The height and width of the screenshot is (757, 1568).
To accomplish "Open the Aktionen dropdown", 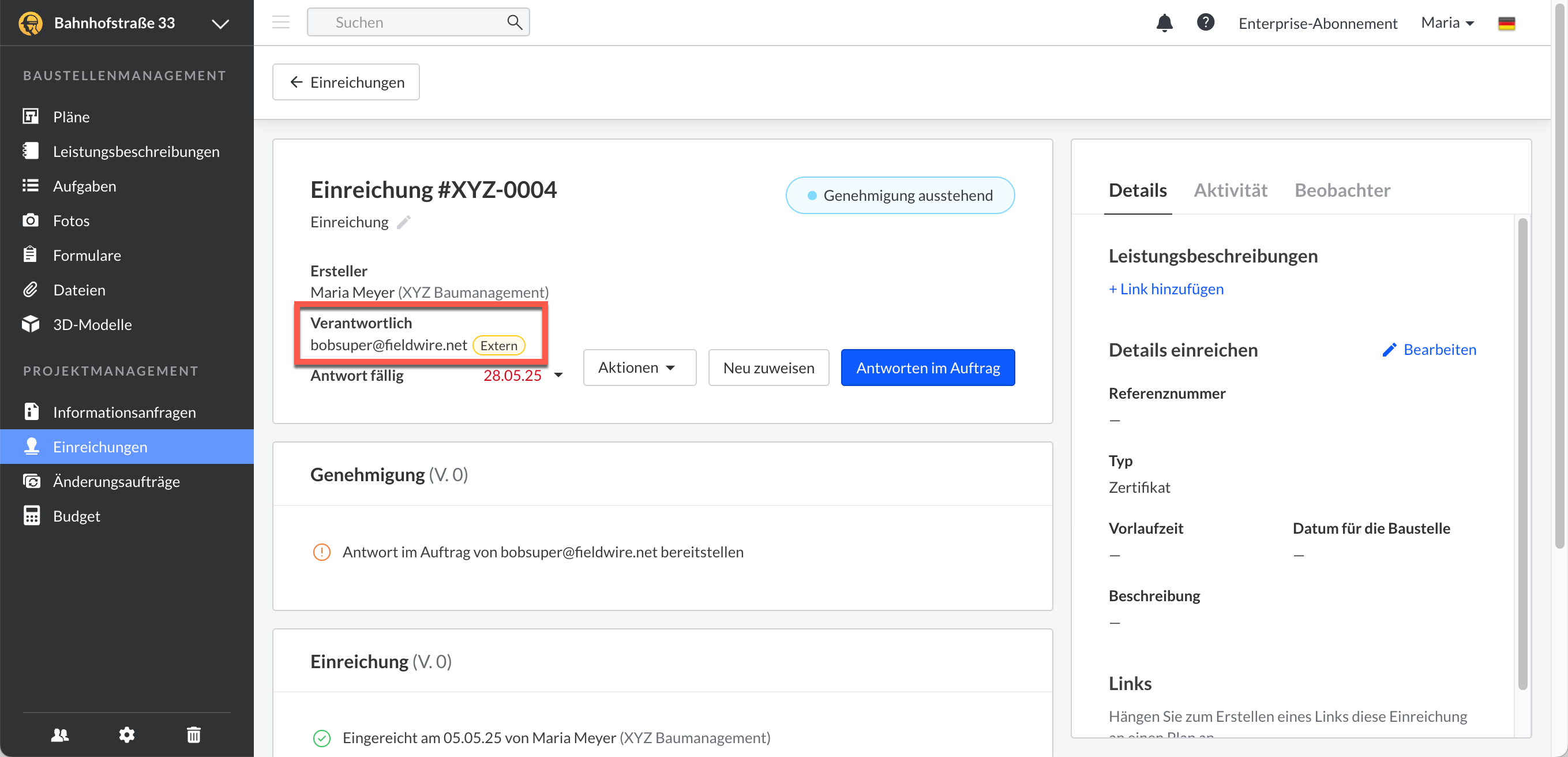I will (x=639, y=367).
